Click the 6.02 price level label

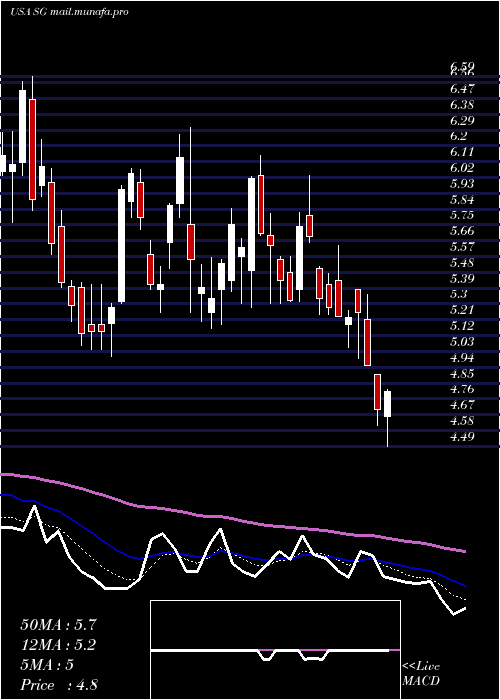462,168
